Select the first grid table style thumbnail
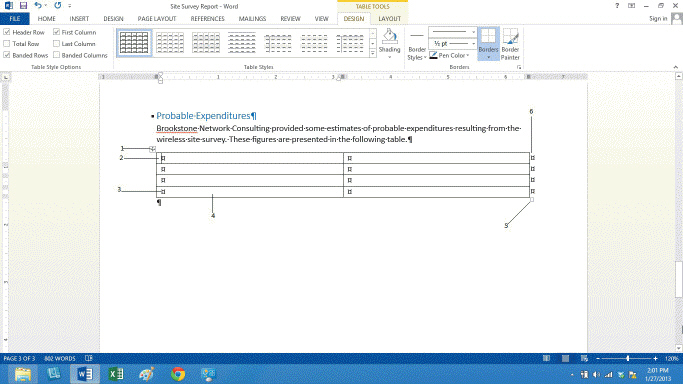The image size is (683, 384). [x=134, y=43]
